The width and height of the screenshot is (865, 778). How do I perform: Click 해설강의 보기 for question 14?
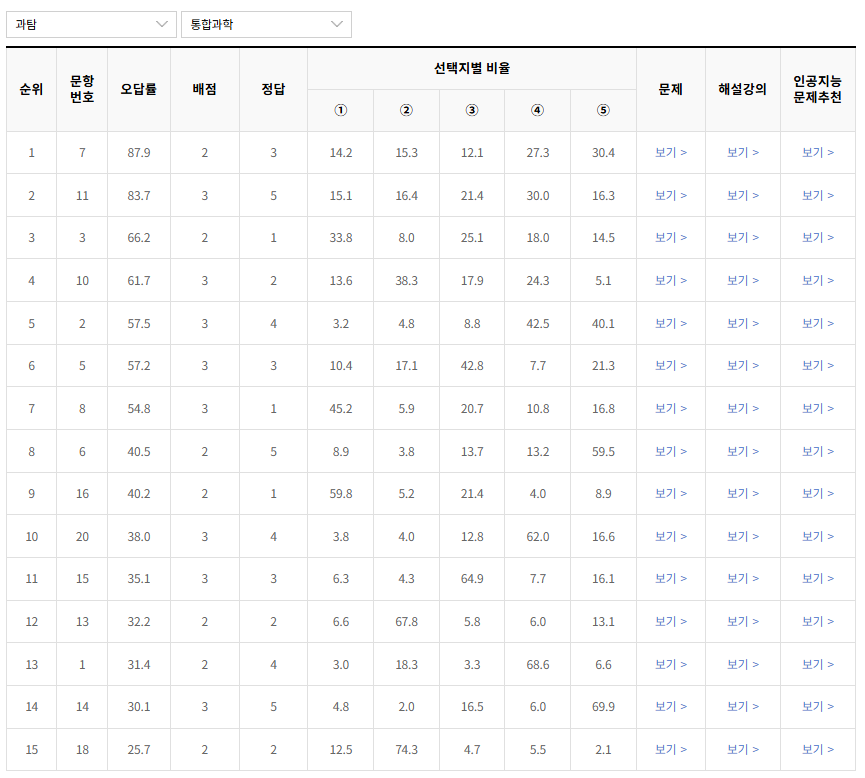[742, 707]
